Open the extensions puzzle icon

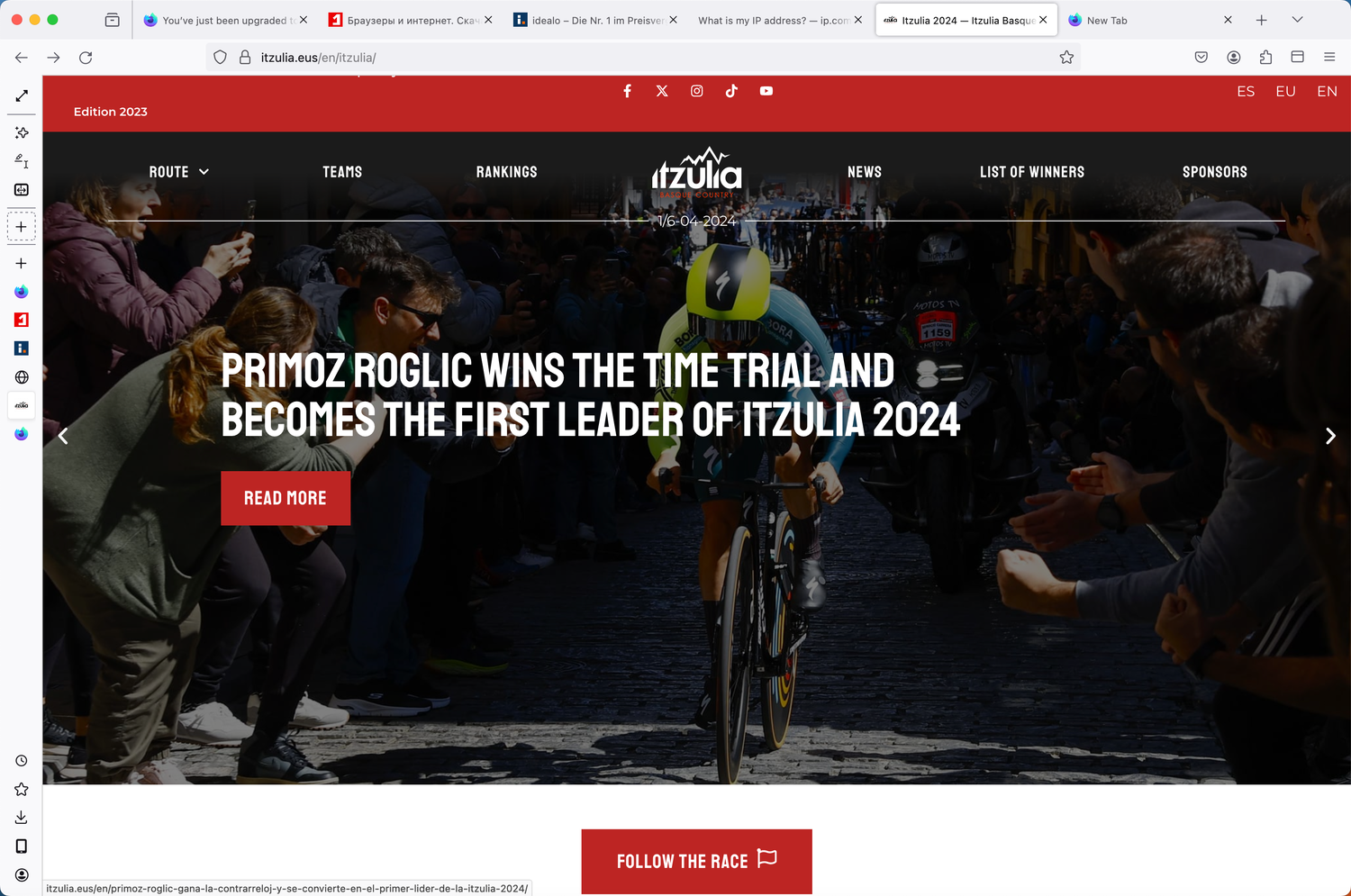point(1265,58)
